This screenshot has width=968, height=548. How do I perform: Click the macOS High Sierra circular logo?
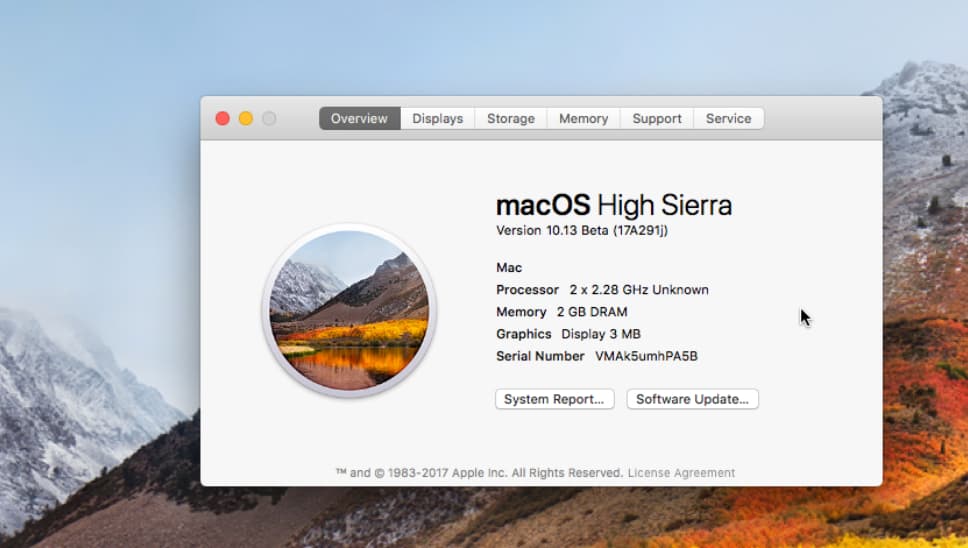(349, 310)
